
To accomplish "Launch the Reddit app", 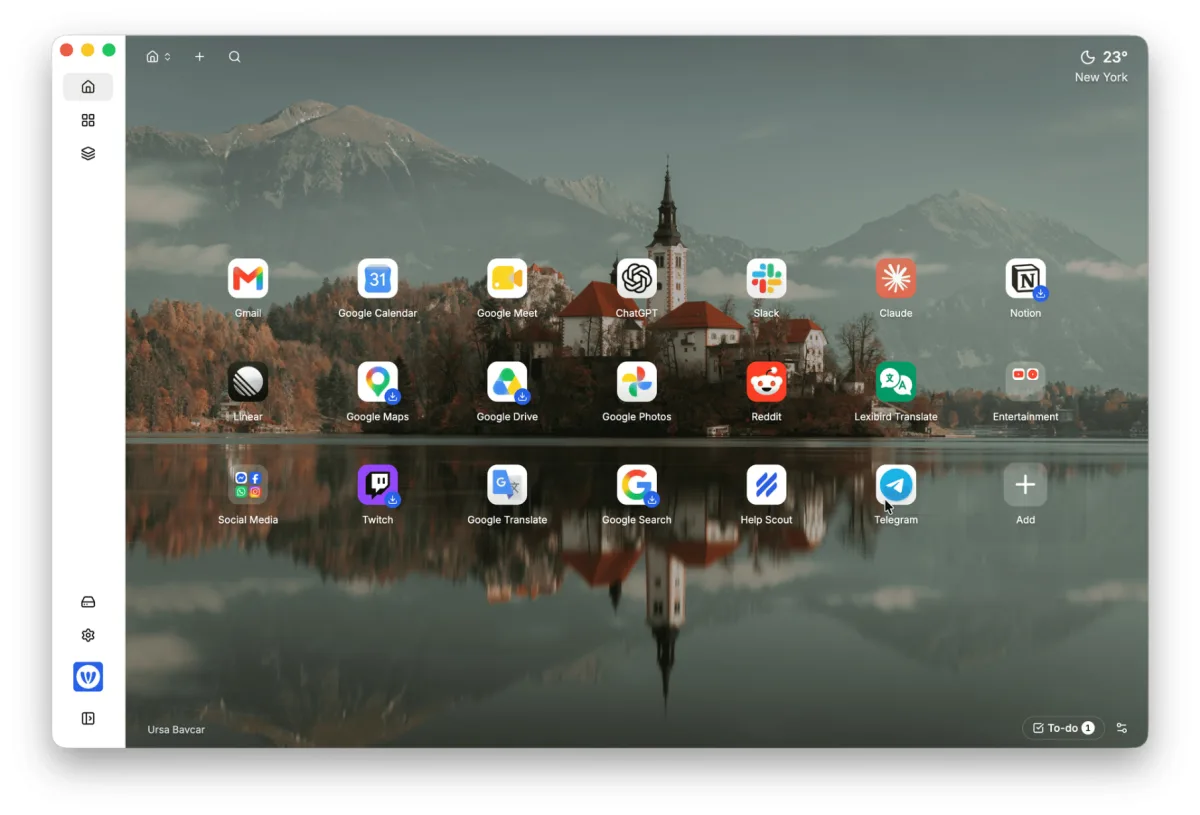I will point(766,382).
